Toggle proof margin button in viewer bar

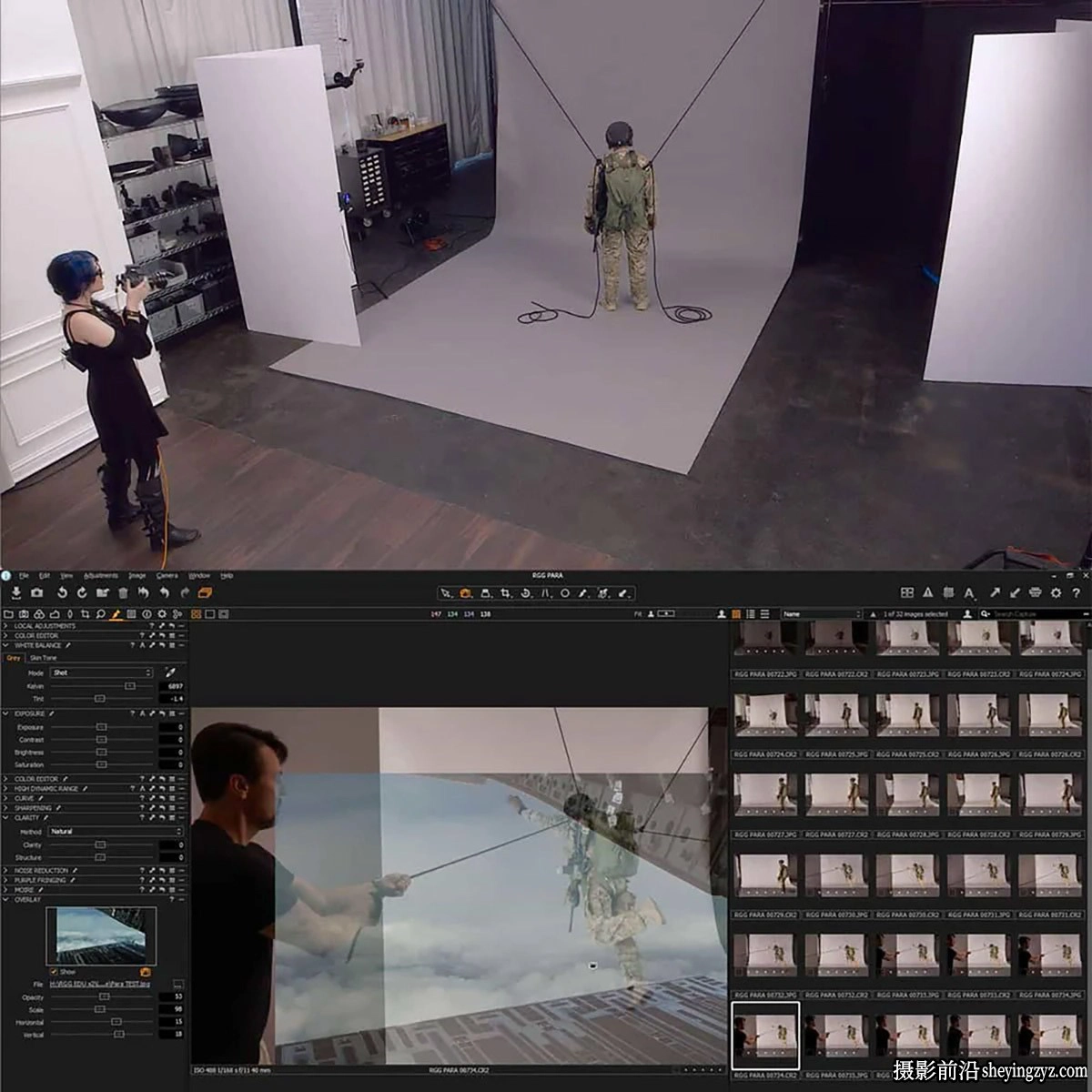[x=223, y=614]
